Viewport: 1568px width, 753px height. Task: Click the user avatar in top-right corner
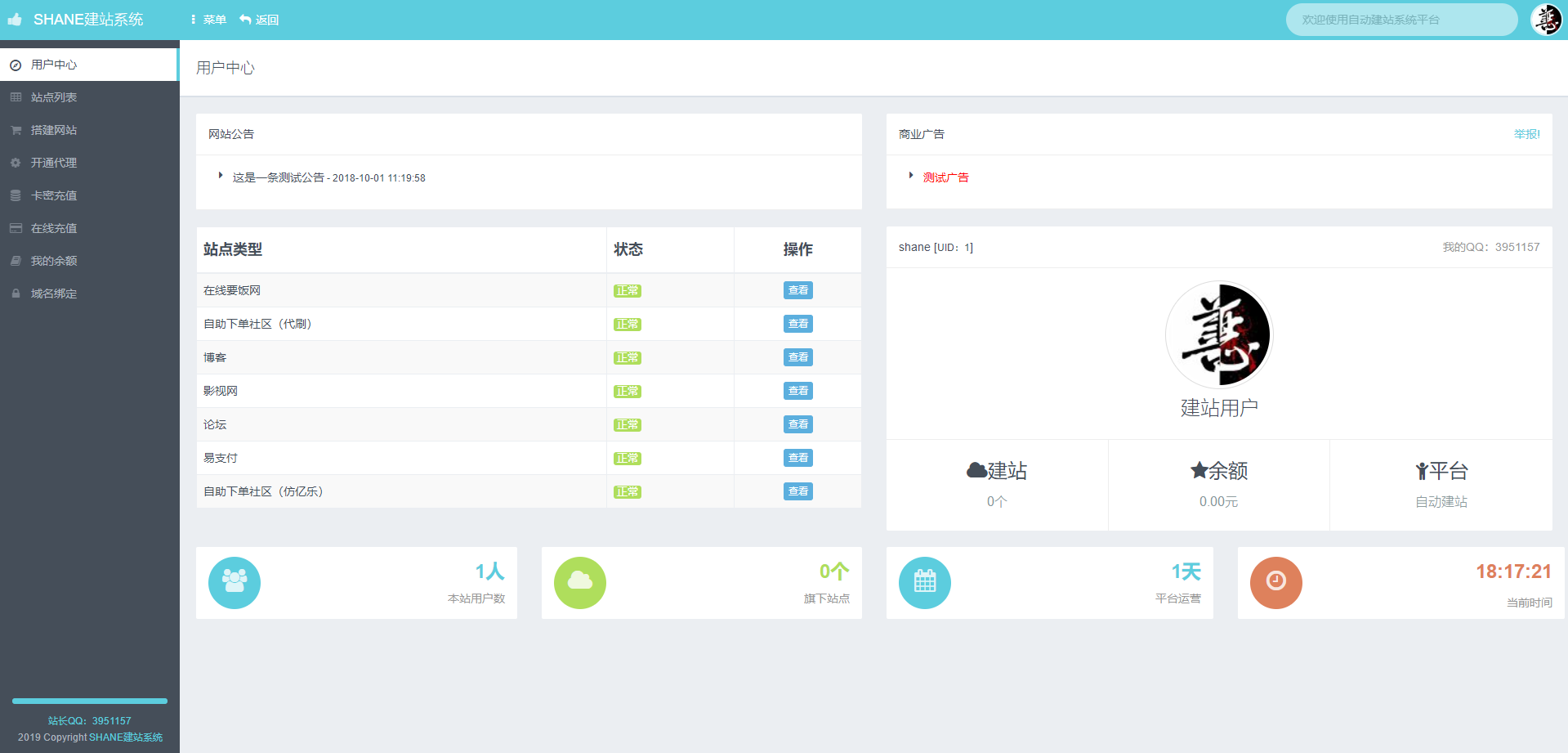pyautogui.click(x=1545, y=20)
